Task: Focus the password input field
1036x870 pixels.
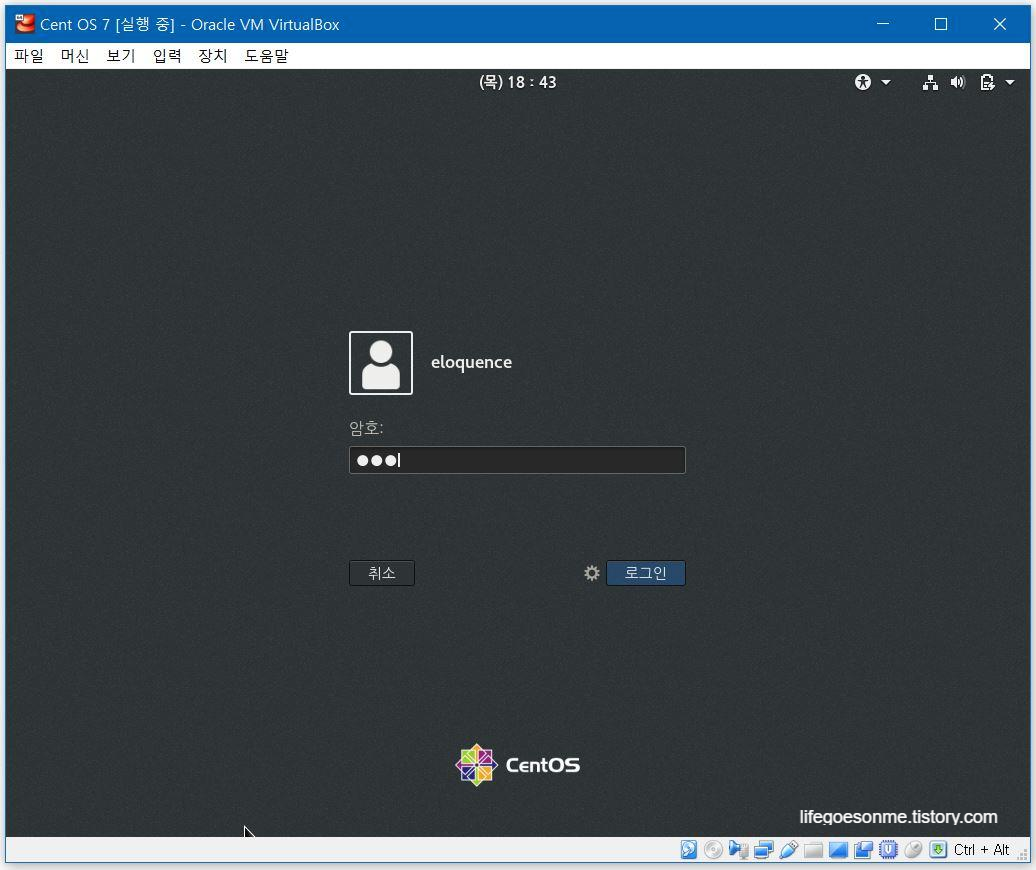Action: [x=517, y=460]
